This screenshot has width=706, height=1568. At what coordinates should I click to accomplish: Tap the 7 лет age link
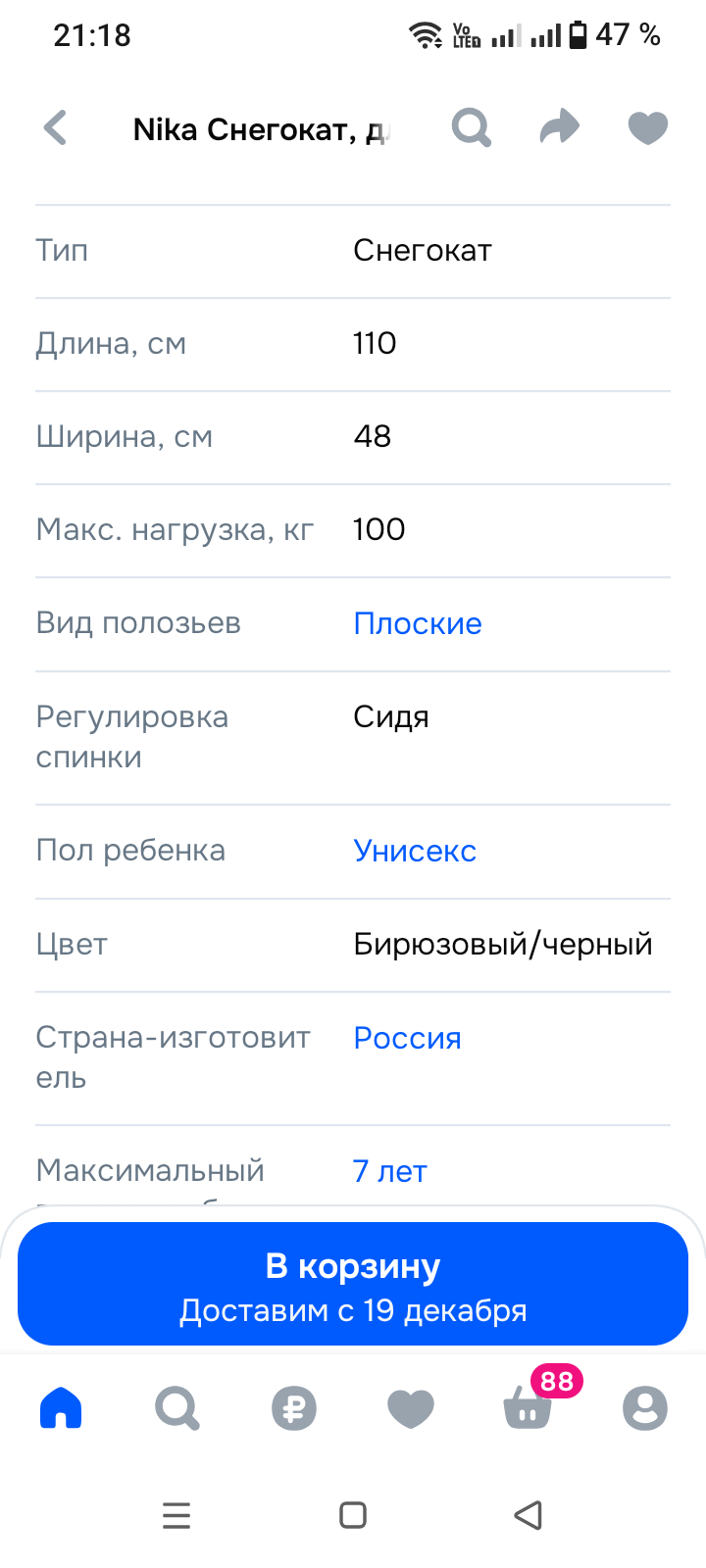(390, 1171)
